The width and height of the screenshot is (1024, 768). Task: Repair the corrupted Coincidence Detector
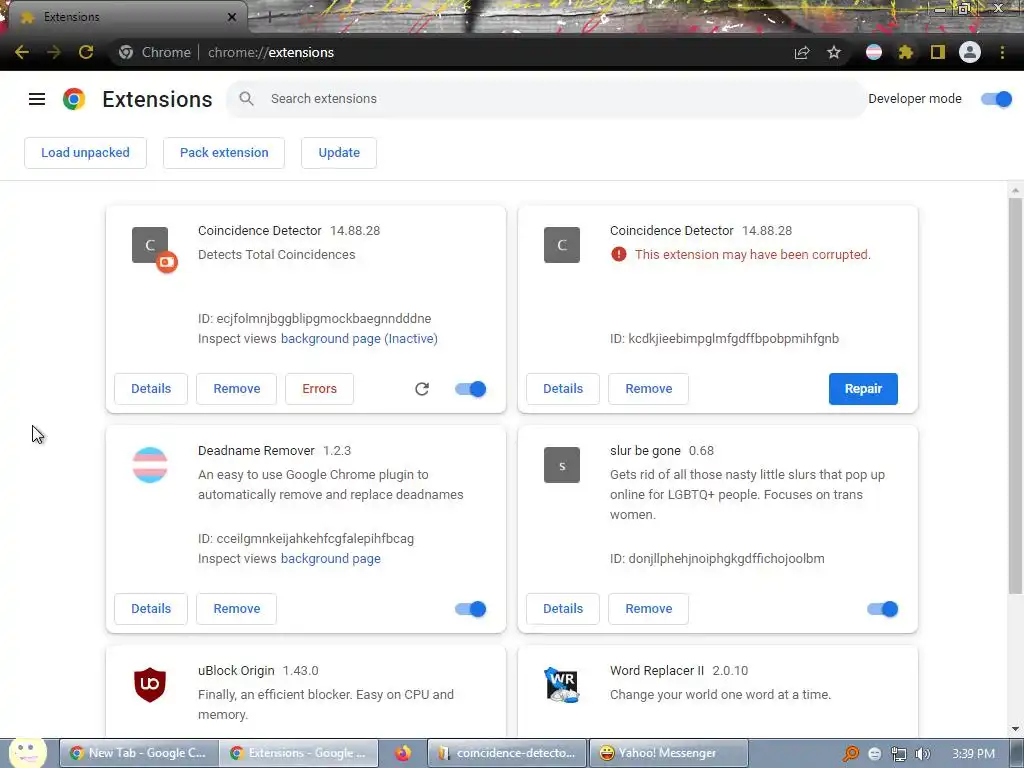pyautogui.click(x=863, y=389)
